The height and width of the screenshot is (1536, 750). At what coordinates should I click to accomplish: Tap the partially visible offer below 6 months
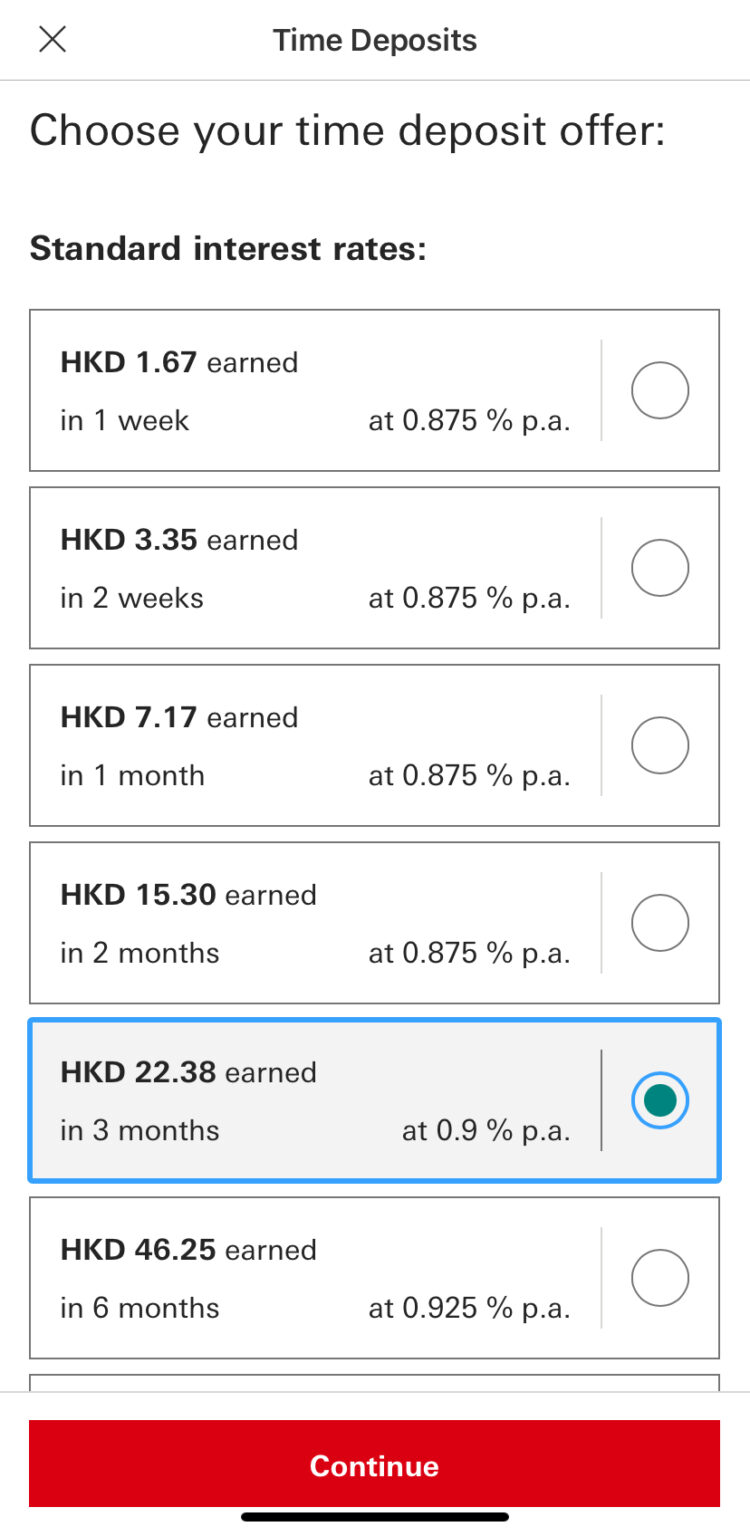click(x=374, y=1382)
